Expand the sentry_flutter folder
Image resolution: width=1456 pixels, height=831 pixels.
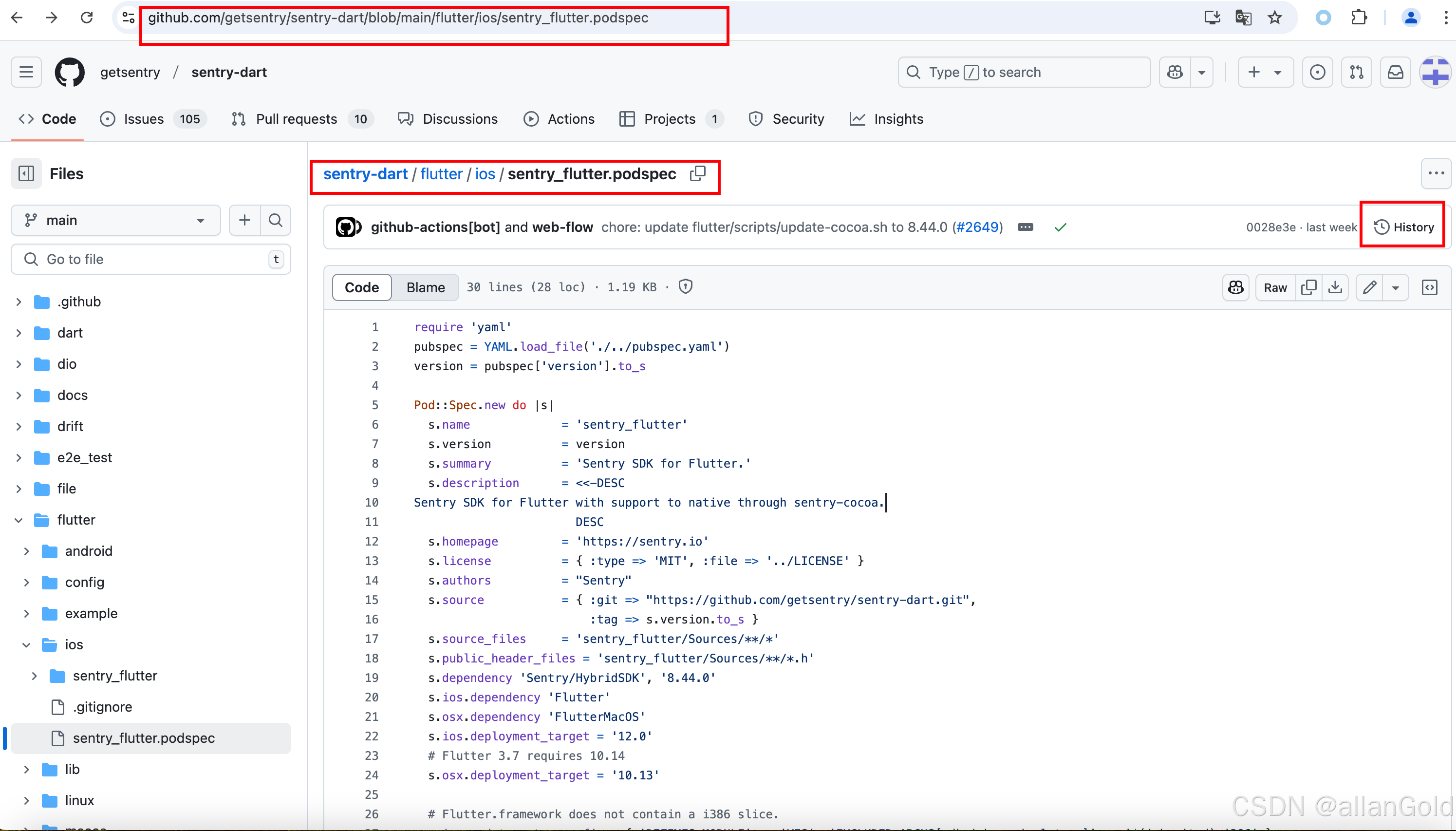34,676
